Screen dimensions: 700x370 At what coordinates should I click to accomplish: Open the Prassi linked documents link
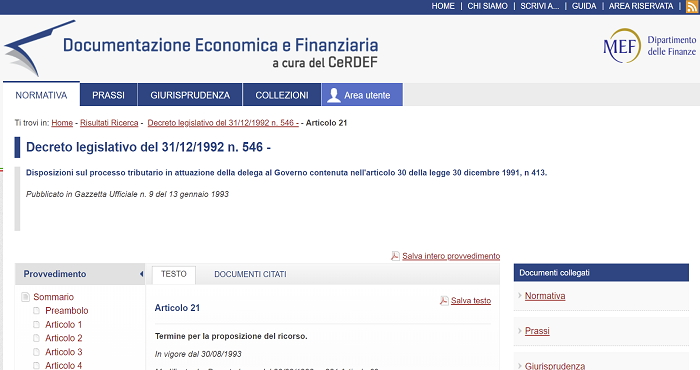click(537, 331)
